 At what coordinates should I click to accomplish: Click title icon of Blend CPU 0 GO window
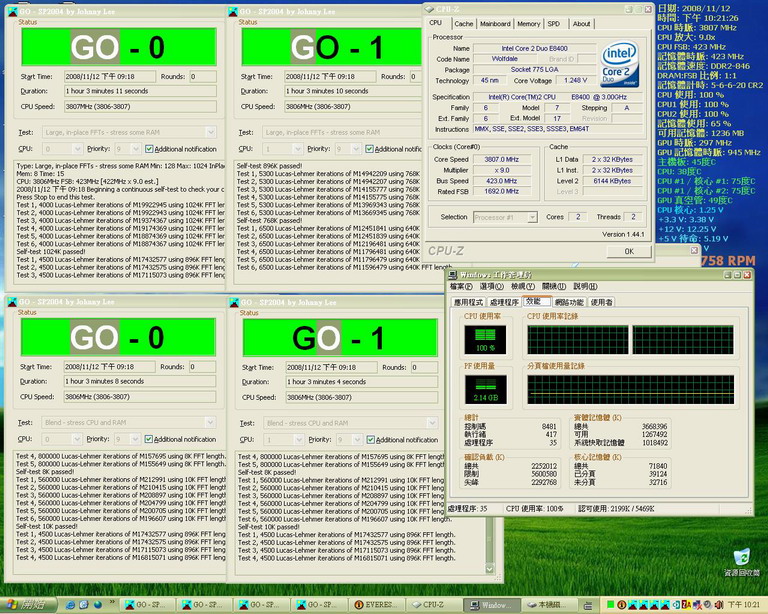[12, 302]
